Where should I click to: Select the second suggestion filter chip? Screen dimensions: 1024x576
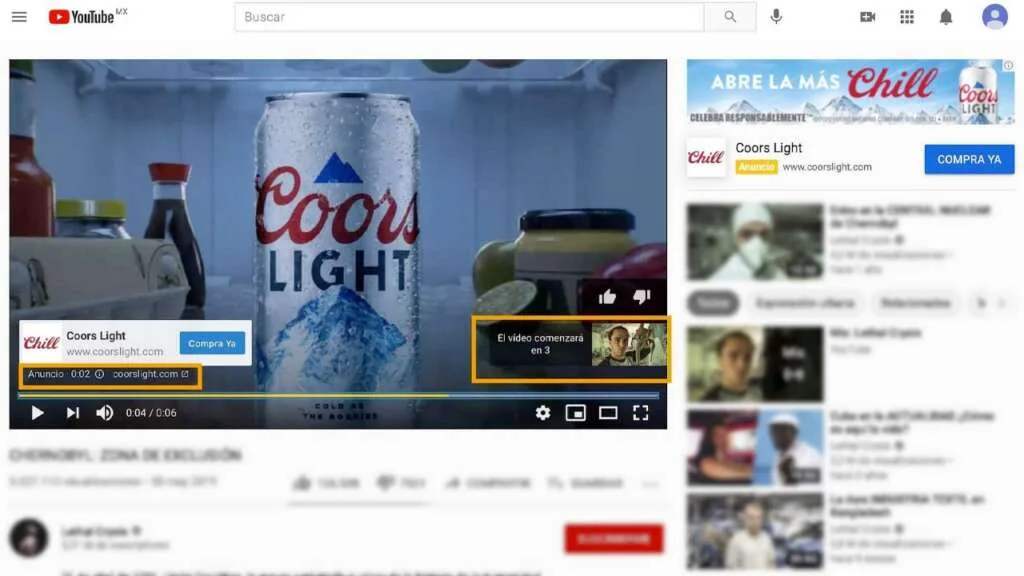click(805, 303)
